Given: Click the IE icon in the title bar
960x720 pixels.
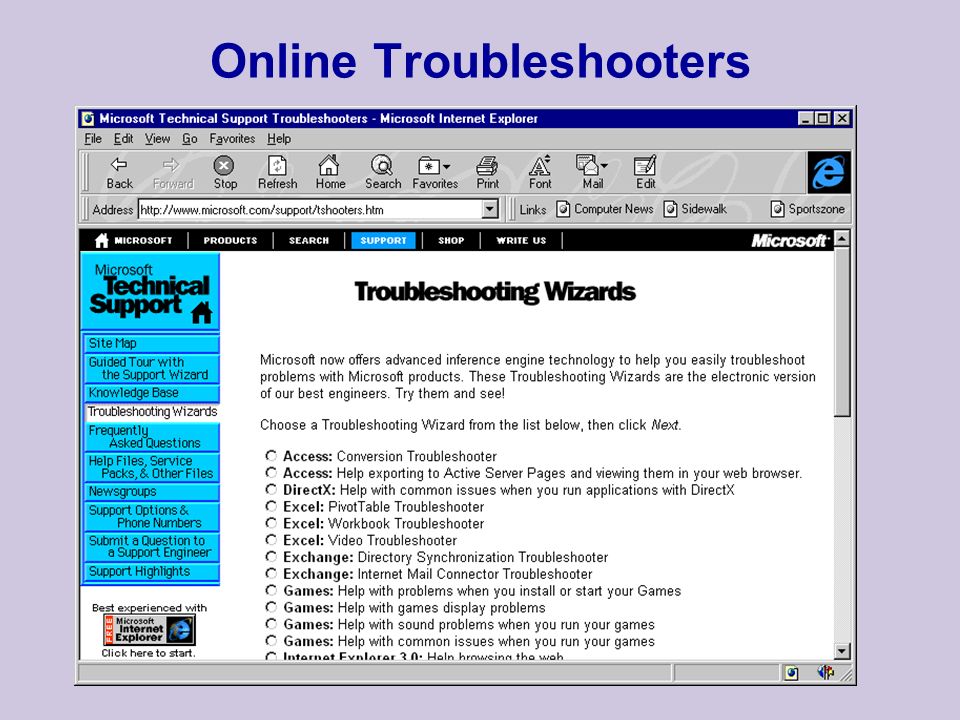Looking at the screenshot, I should point(88,118).
